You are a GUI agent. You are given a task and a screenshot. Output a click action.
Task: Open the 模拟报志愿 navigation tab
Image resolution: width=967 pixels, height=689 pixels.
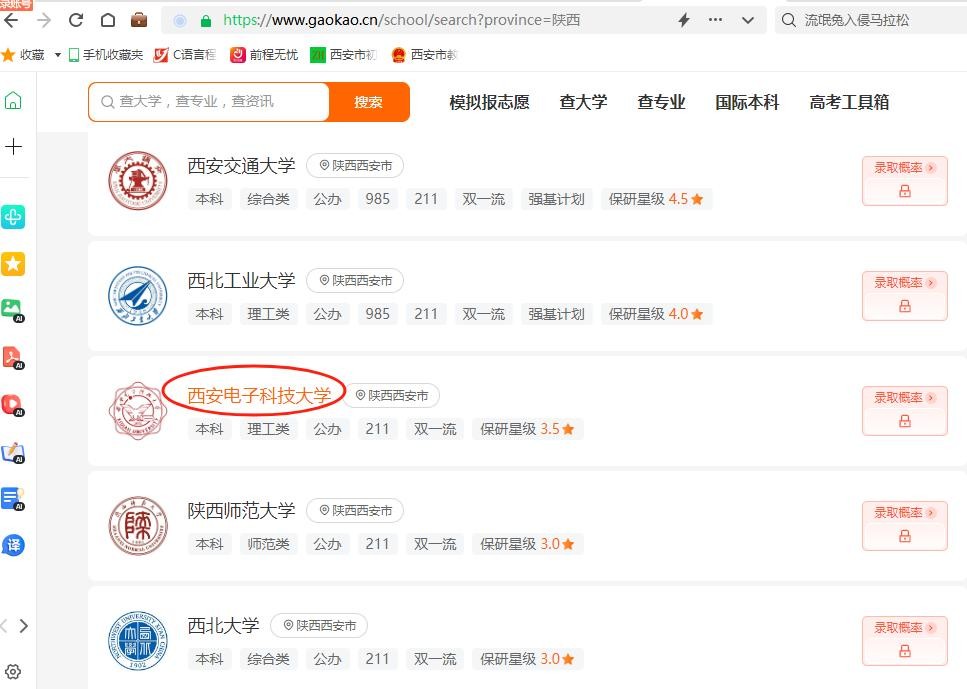489,102
